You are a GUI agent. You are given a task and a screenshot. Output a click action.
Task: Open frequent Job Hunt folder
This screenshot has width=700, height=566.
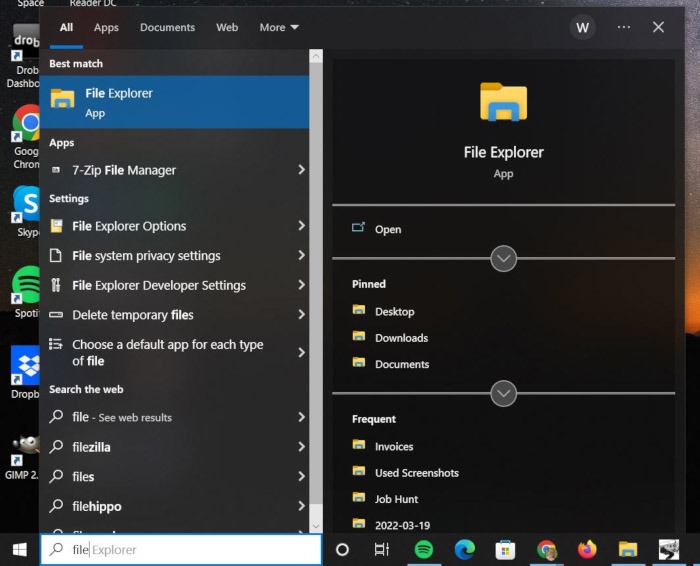click(396, 499)
